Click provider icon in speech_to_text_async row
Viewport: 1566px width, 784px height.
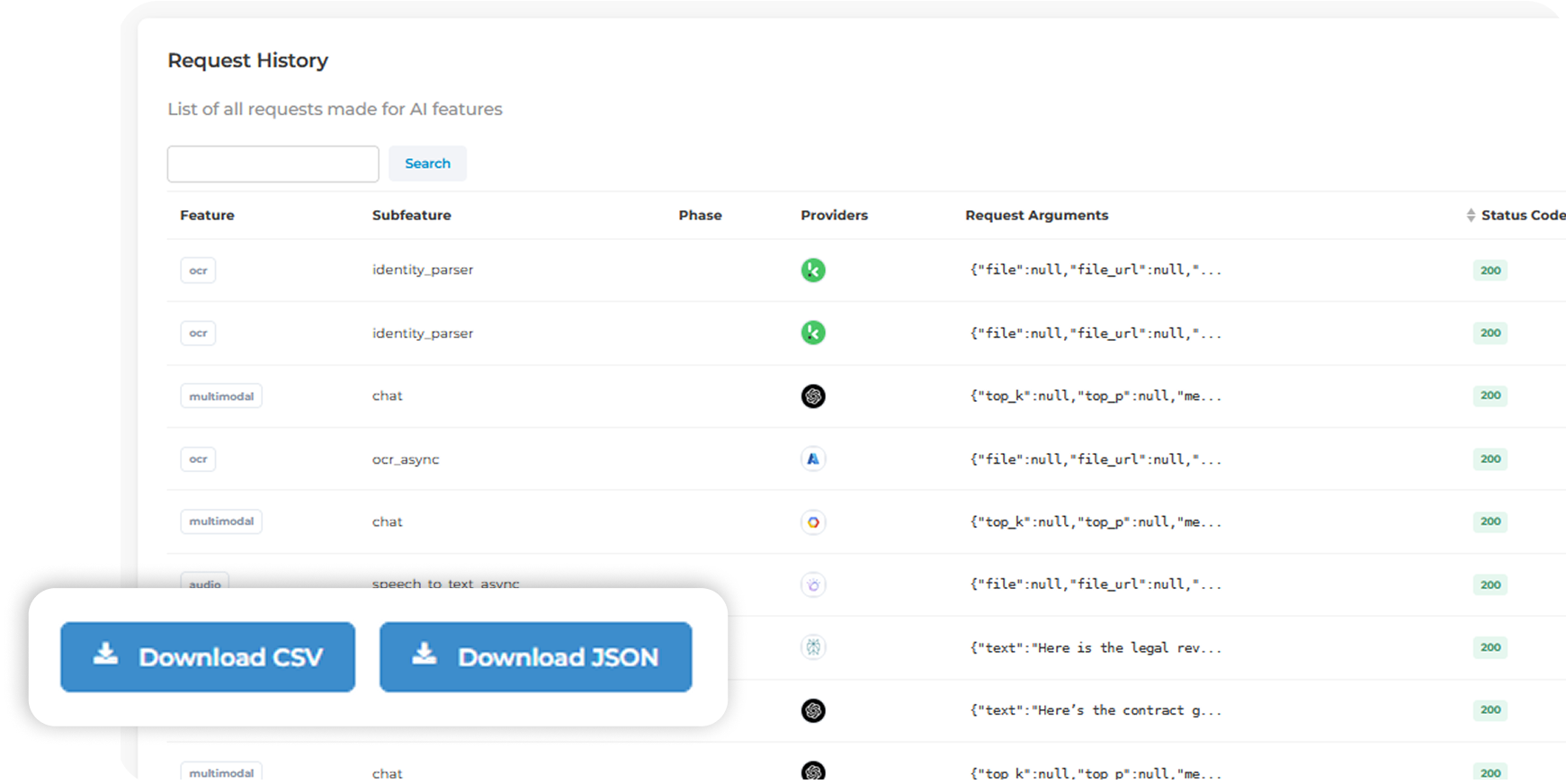[813, 584]
